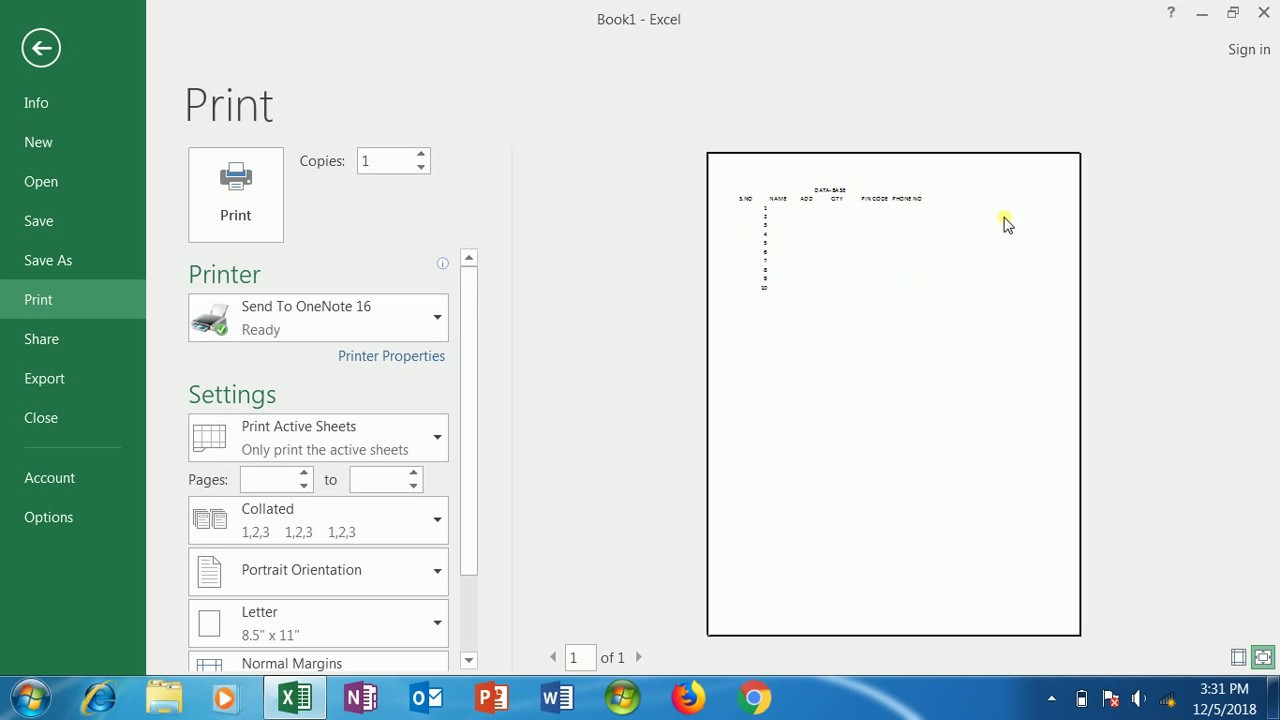Open Word from taskbar
The width and height of the screenshot is (1280, 720).
[557, 697]
